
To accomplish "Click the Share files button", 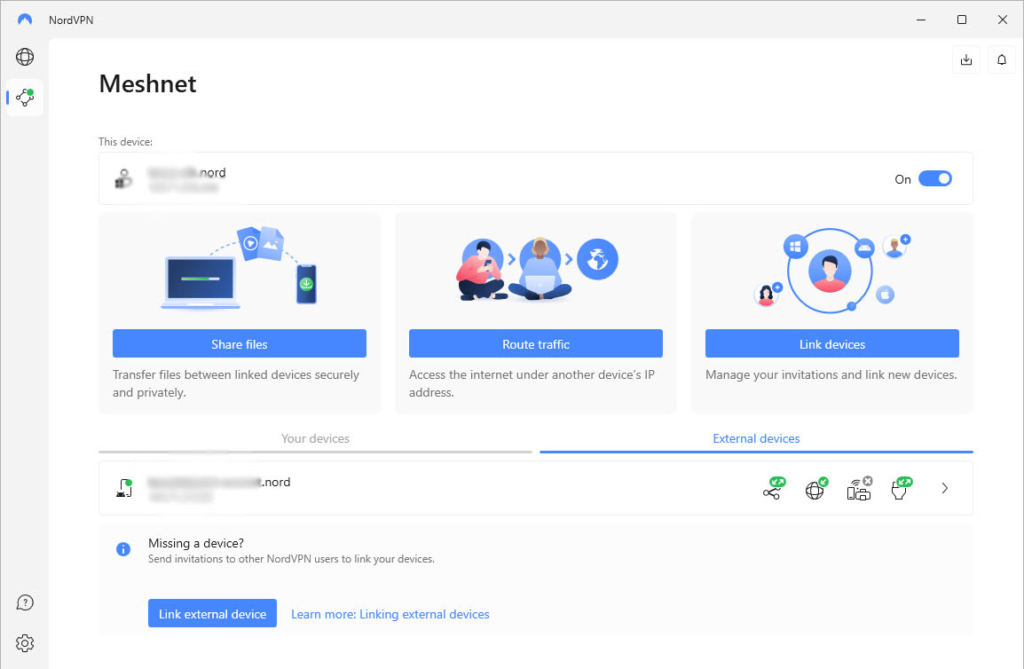I will (239, 343).
